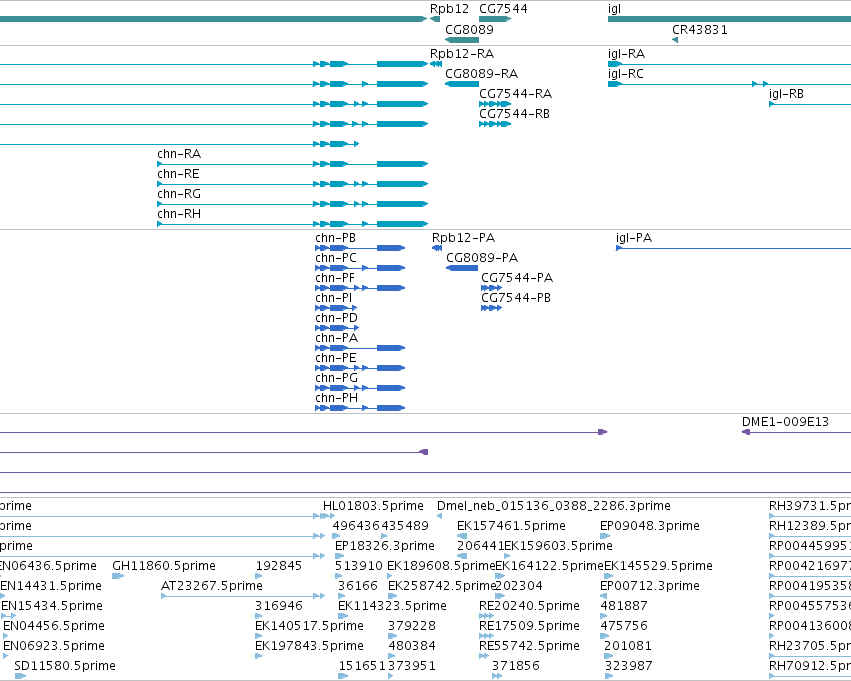Select the chn-PF protein label
Image resolution: width=851 pixels, height=681 pixels.
tap(335, 278)
